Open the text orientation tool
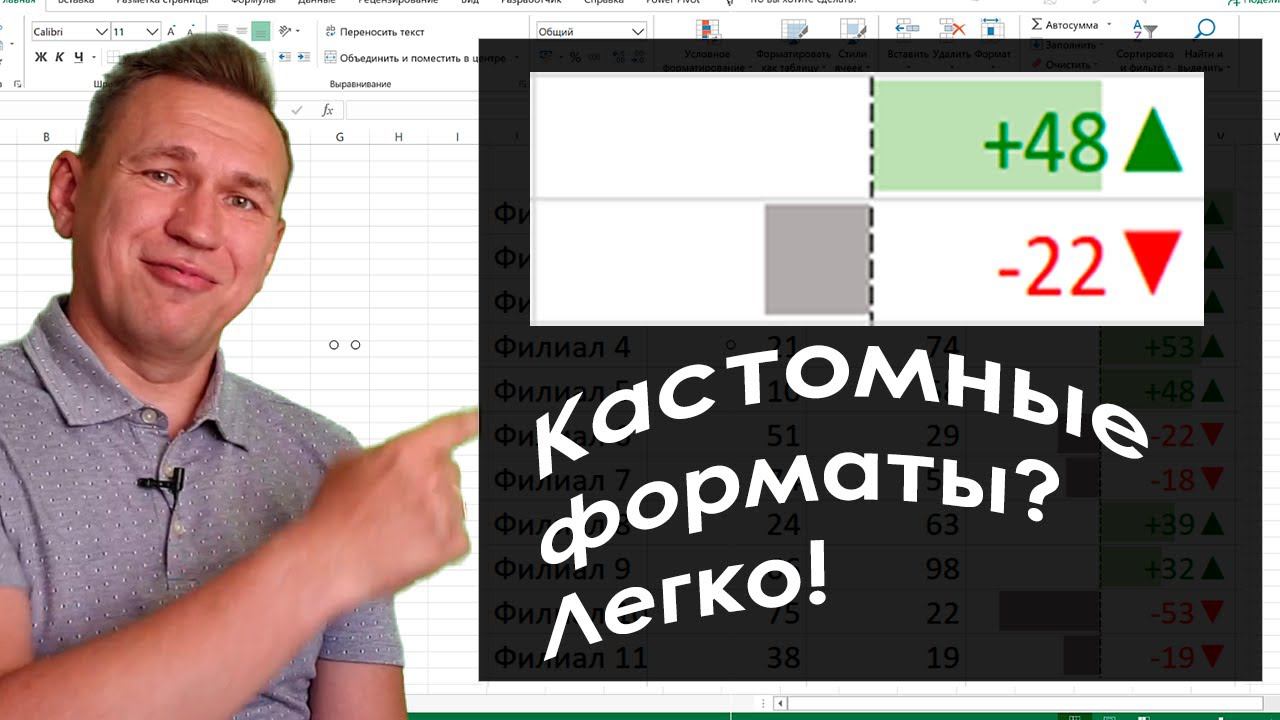 pos(285,32)
